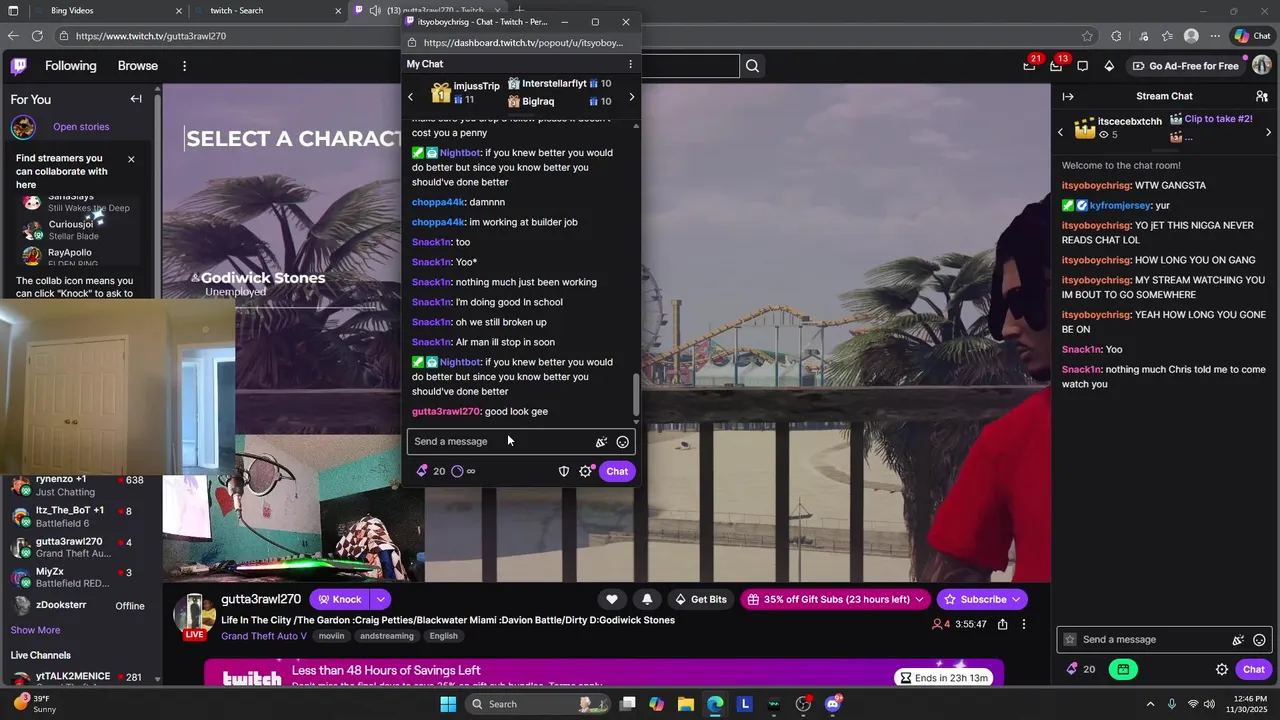Click Open stories link
Screen dimensions: 1280x720
pyautogui.click(x=81, y=127)
